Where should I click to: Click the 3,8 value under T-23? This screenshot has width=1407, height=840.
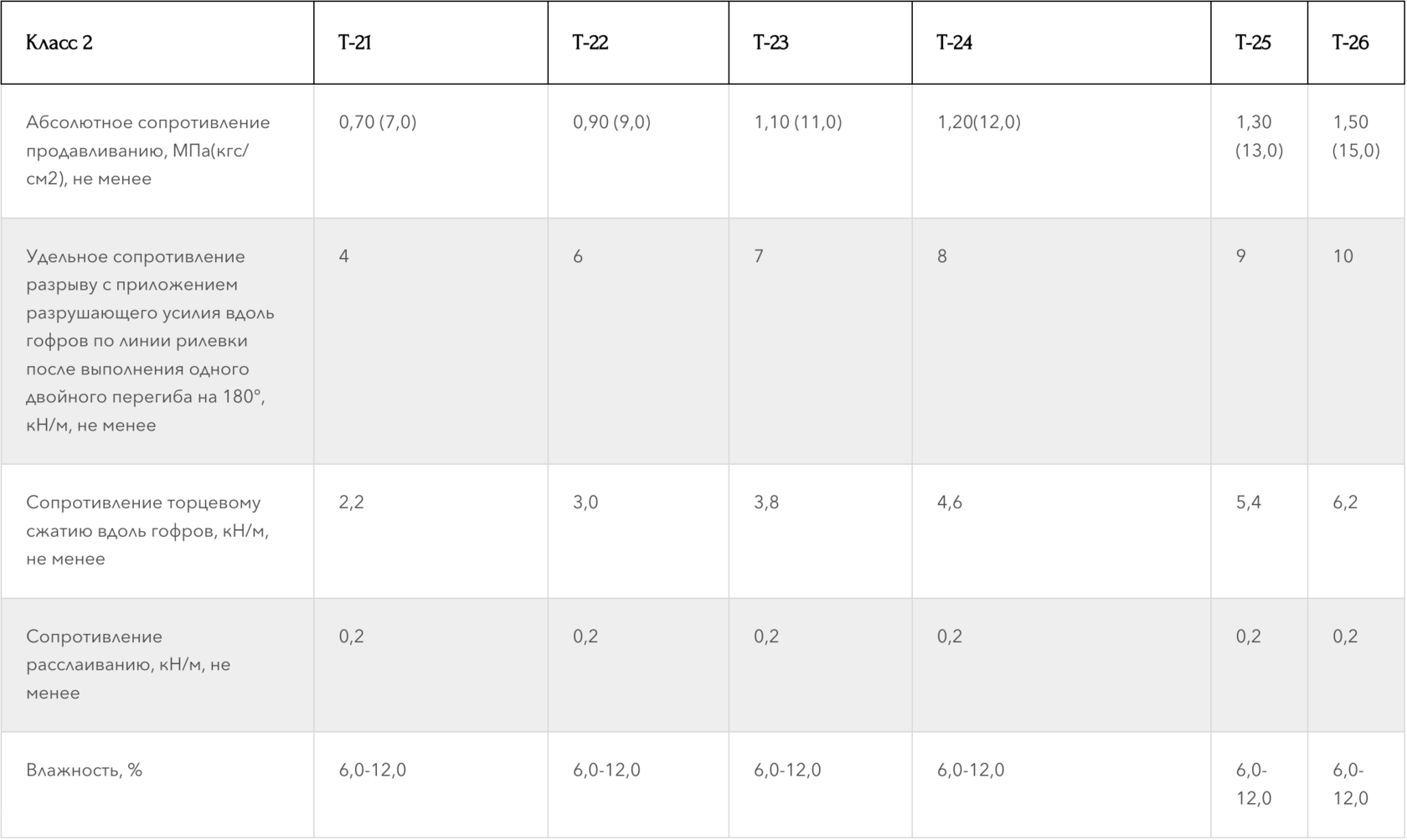point(767,502)
